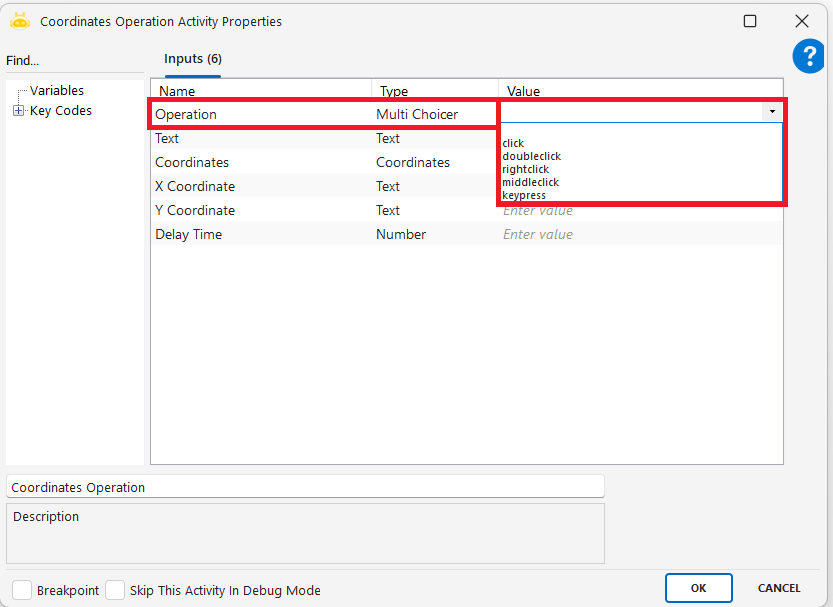Screen dimensions: 833x607
Task: Select 'middleclick' from the dropdown
Action: 530,182
